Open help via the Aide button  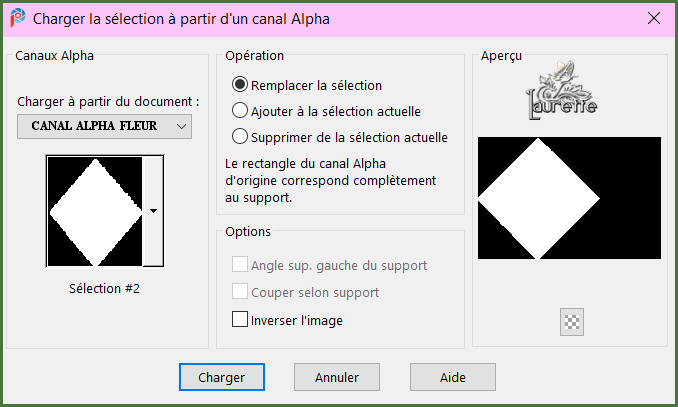point(452,377)
